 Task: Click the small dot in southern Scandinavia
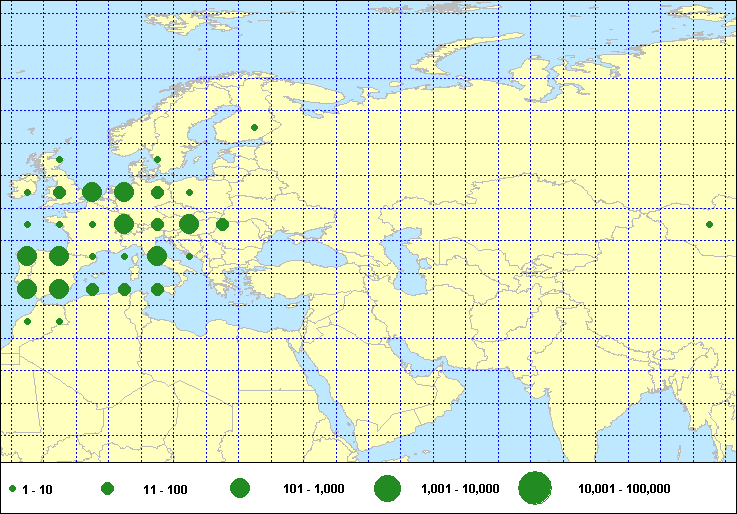click(x=157, y=159)
